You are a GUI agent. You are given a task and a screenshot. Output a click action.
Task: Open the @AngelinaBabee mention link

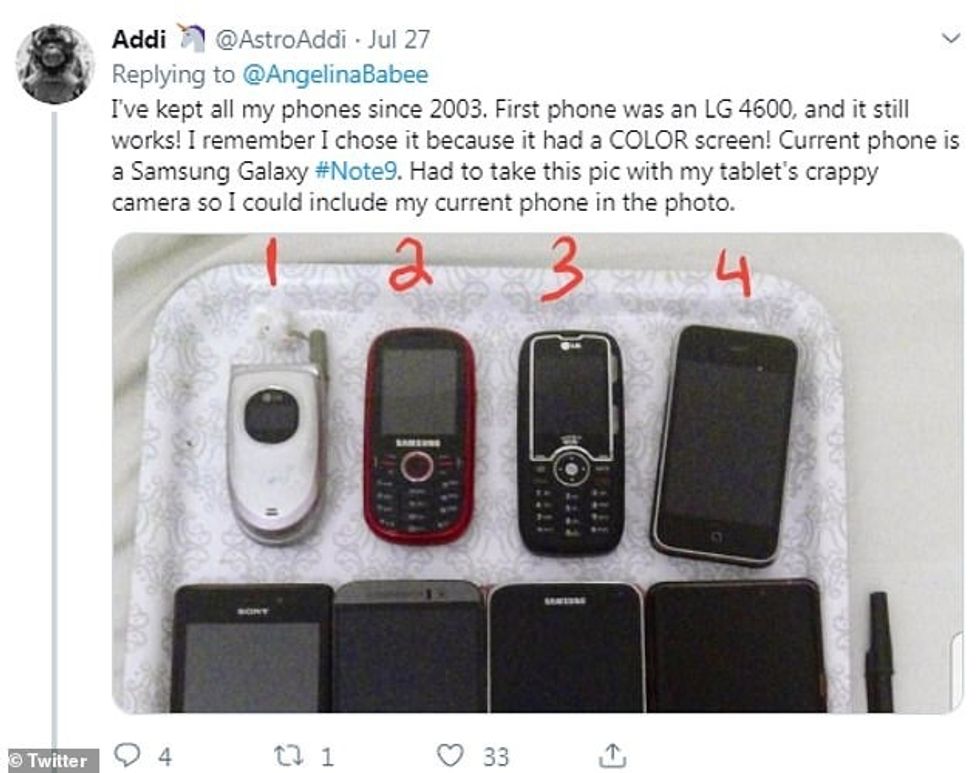tap(334, 75)
